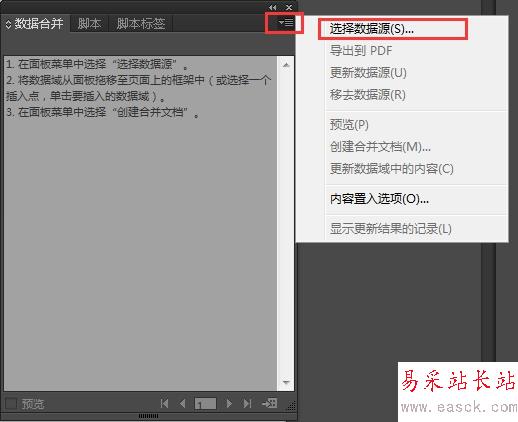The image size is (518, 422).
Task: Click the record number input field
Action: (205, 404)
